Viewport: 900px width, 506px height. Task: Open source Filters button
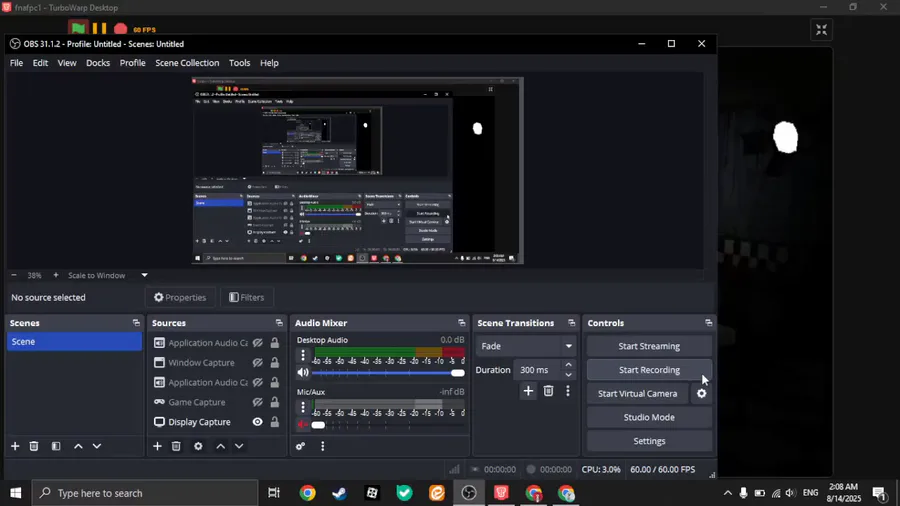click(x=247, y=297)
